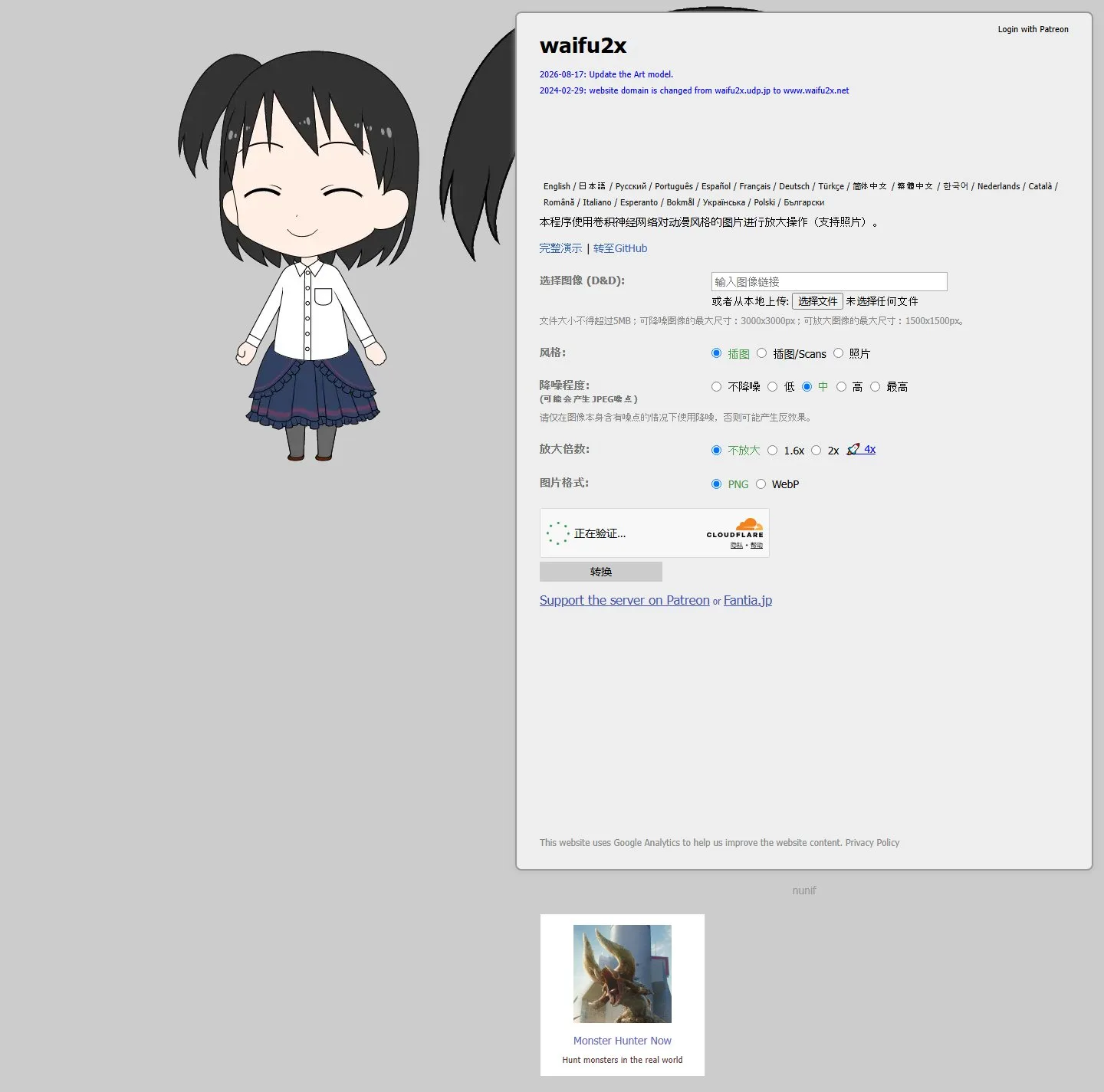Image resolution: width=1104 pixels, height=1092 pixels.
Task: Follow the 转至GitHub link
Action: (x=620, y=248)
